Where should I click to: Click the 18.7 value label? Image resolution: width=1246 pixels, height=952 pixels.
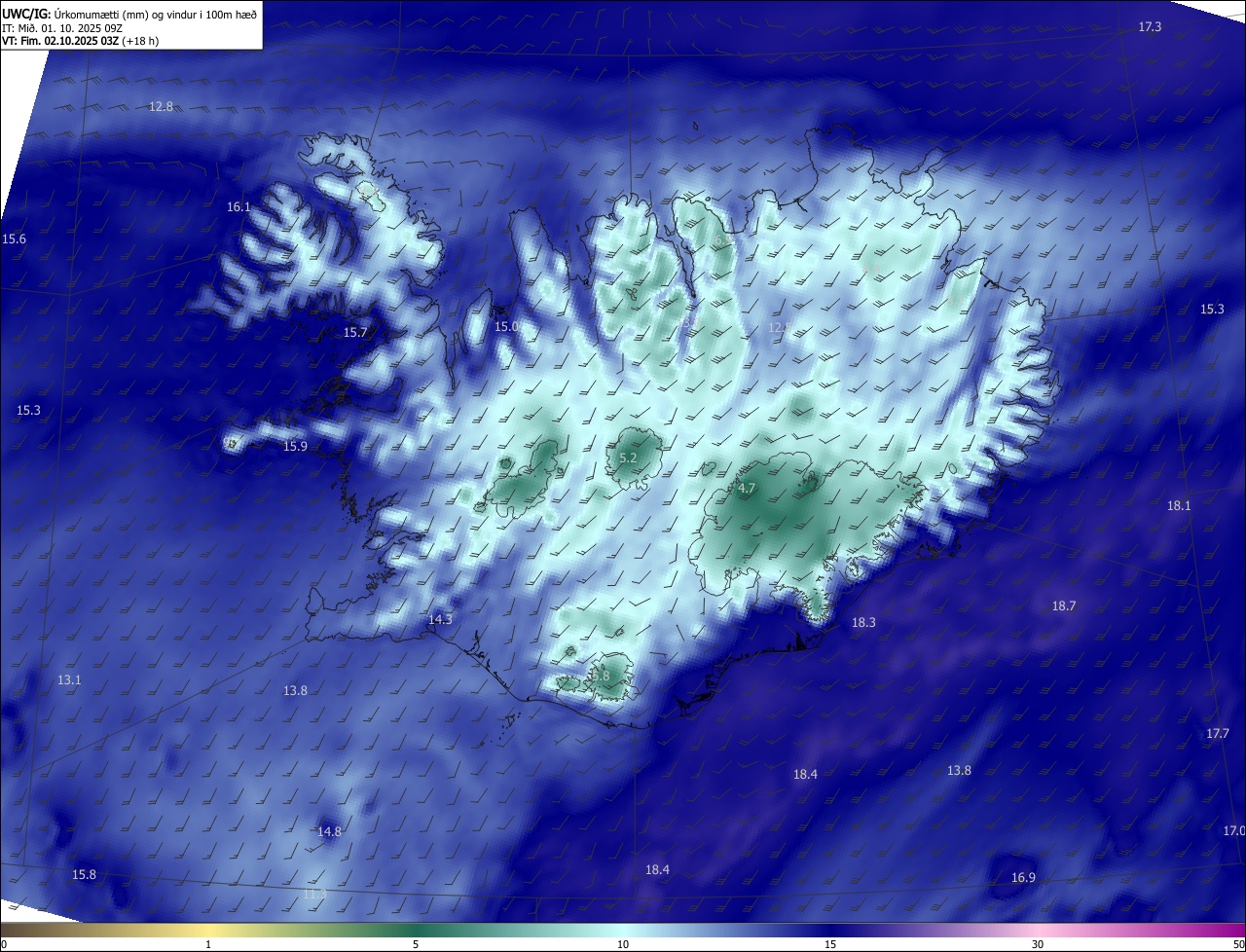coord(1064,606)
